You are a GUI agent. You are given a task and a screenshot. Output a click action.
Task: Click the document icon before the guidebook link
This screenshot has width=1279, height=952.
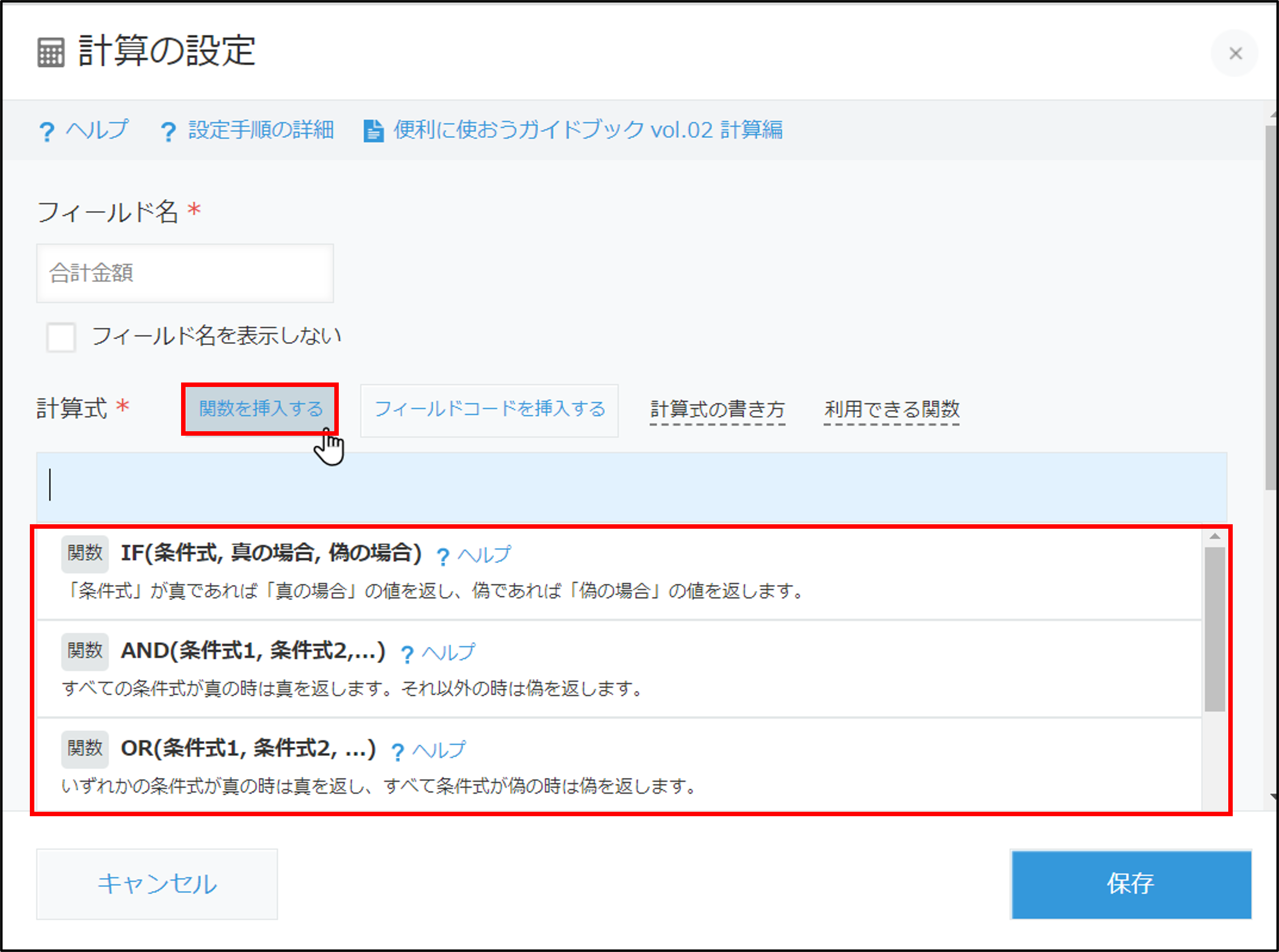click(375, 130)
